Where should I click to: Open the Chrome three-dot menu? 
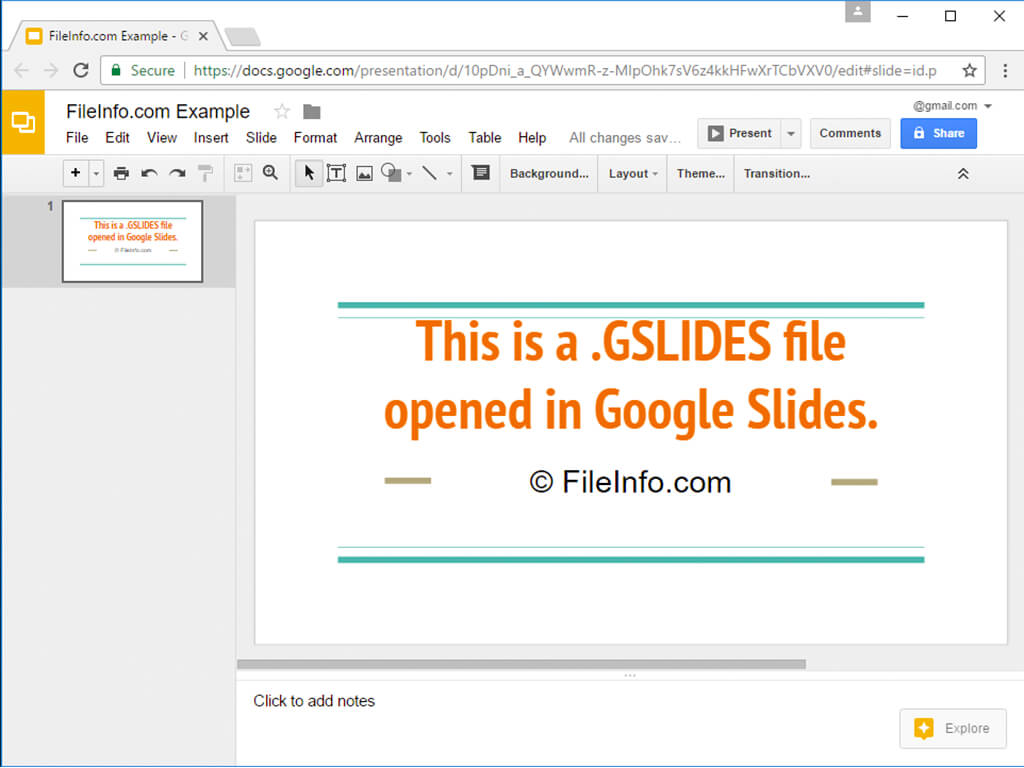(1005, 70)
